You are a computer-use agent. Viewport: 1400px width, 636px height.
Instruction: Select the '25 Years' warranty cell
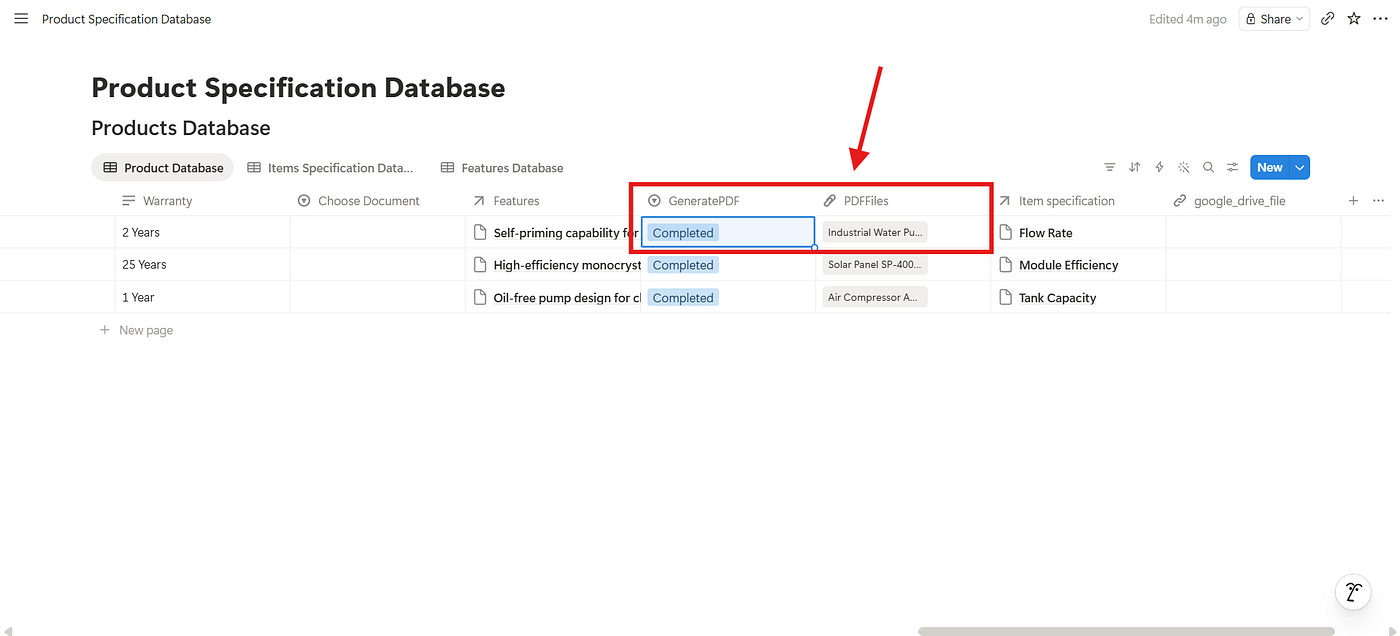pos(203,265)
